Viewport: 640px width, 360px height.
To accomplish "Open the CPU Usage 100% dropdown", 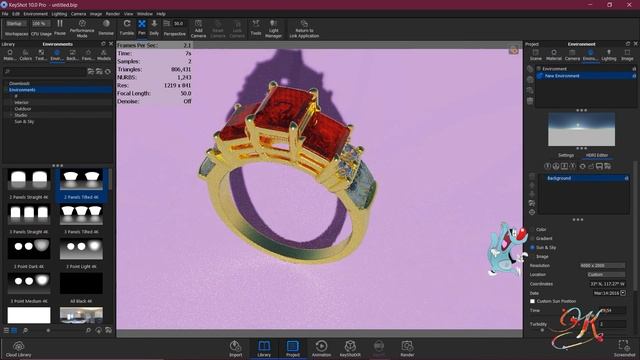I will pyautogui.click(x=41, y=24).
